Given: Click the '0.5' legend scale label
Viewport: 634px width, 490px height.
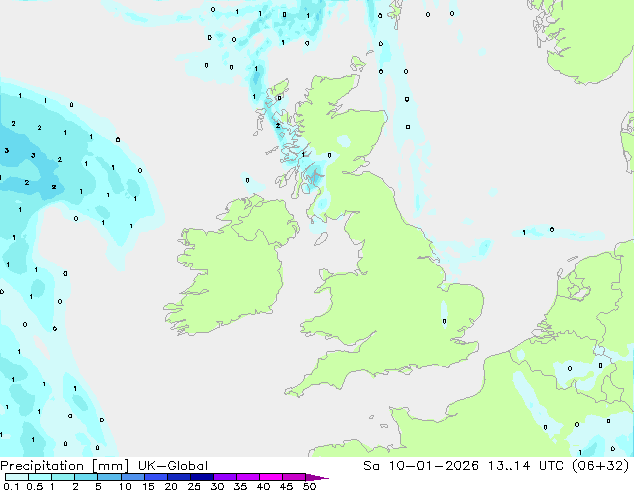Looking at the screenshot, I should click(34, 486).
